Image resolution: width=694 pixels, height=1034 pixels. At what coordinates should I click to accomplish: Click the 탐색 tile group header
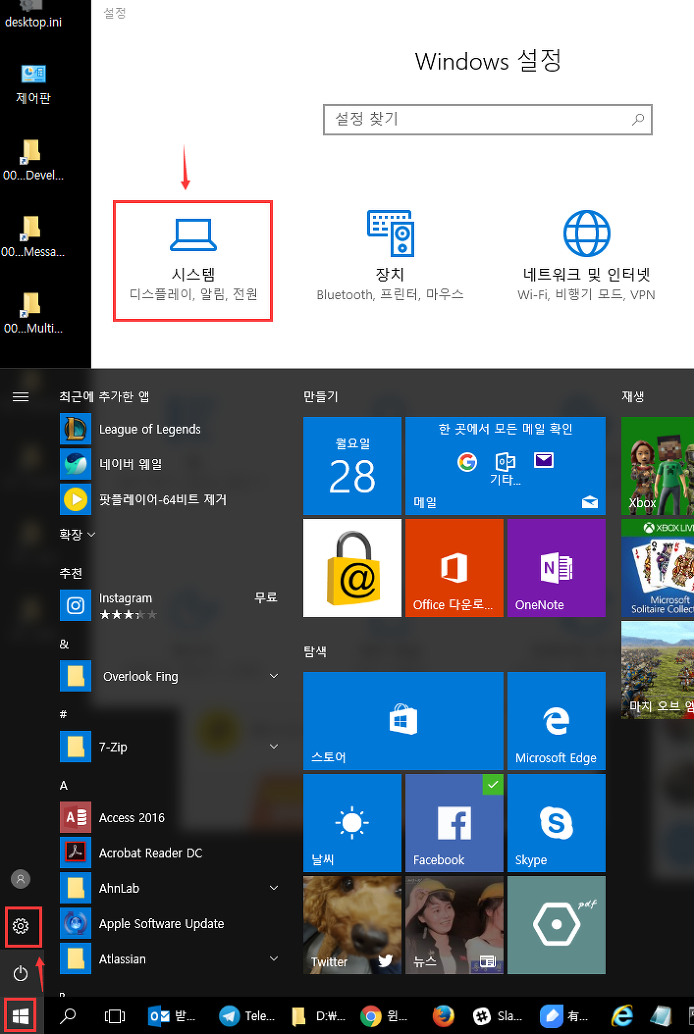tap(315, 652)
